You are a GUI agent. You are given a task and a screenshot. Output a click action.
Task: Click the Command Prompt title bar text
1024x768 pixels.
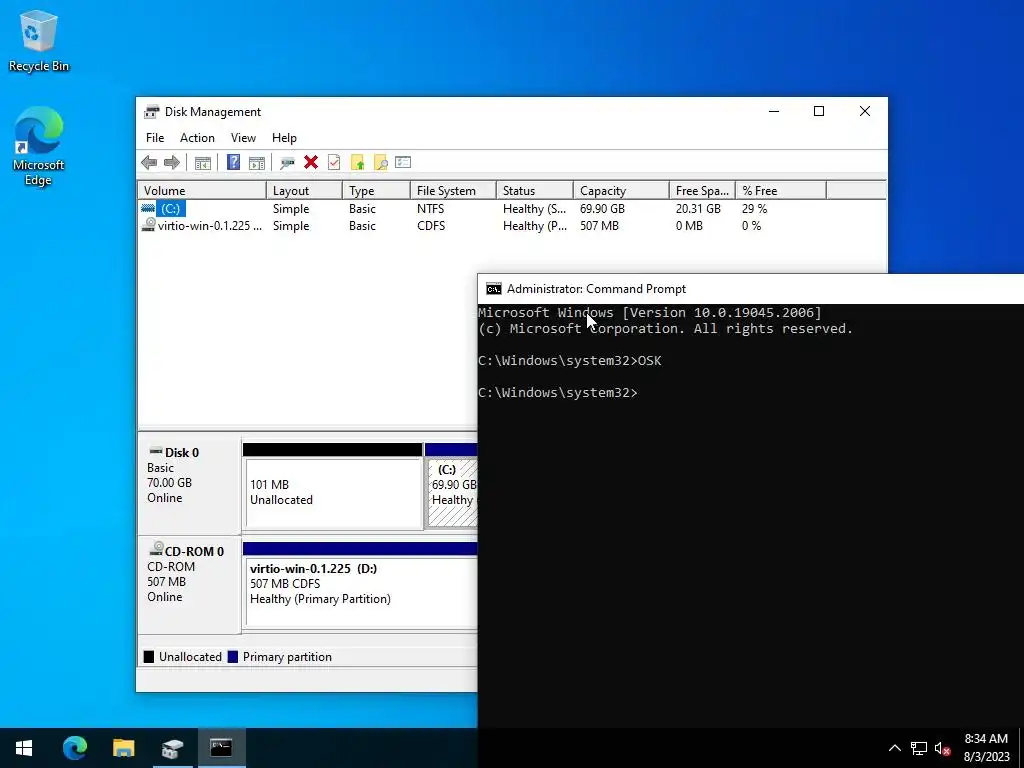pyautogui.click(x=596, y=289)
